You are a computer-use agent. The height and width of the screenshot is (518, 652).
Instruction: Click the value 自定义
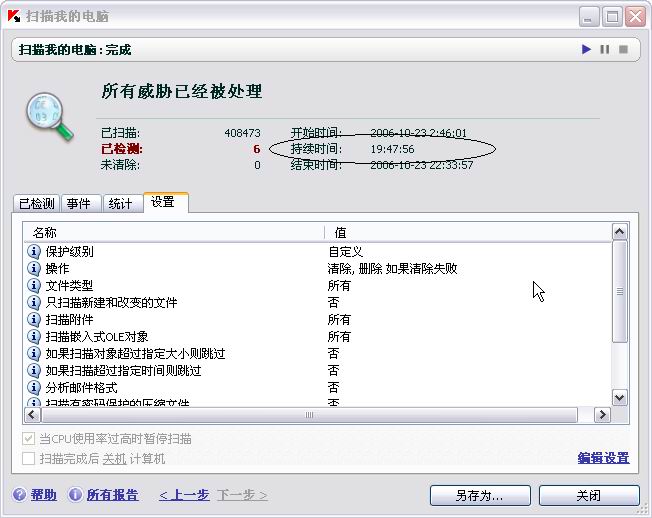(345, 252)
